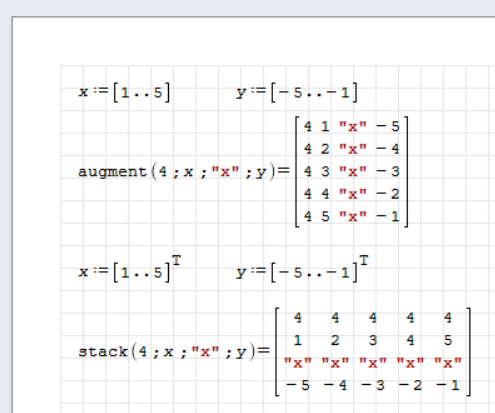Screen dimensions: 495x413
Task: Click the -5 in the augment matrix's first row
Action: click(x=388, y=126)
